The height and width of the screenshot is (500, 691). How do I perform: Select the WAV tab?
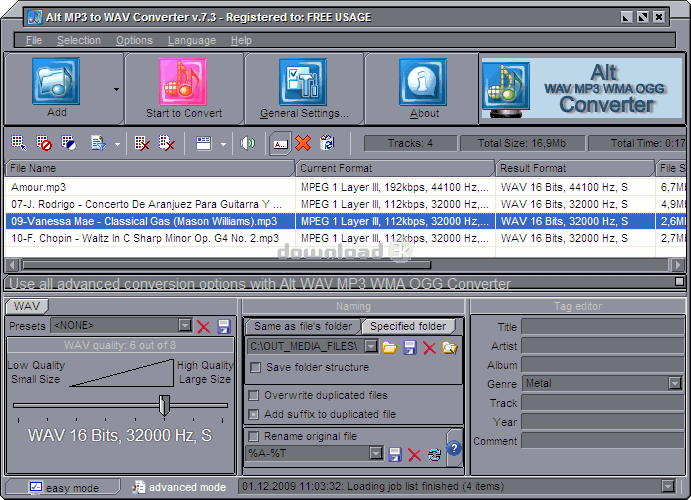(26, 306)
